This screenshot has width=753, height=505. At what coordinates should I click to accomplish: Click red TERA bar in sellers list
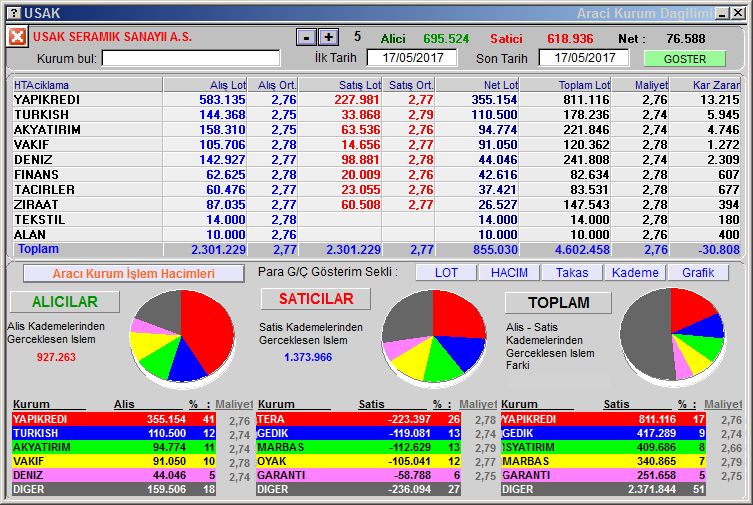[358, 419]
